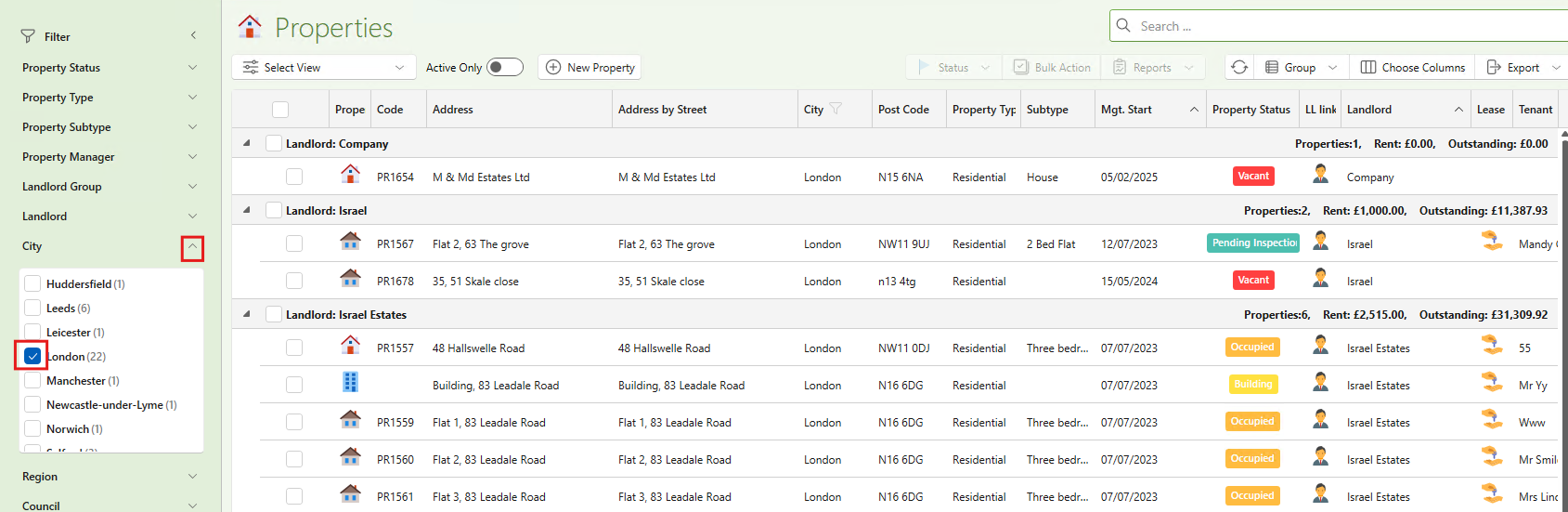Sort by Landlord column header
Viewport: 1568px width, 512px height.
[1406, 110]
